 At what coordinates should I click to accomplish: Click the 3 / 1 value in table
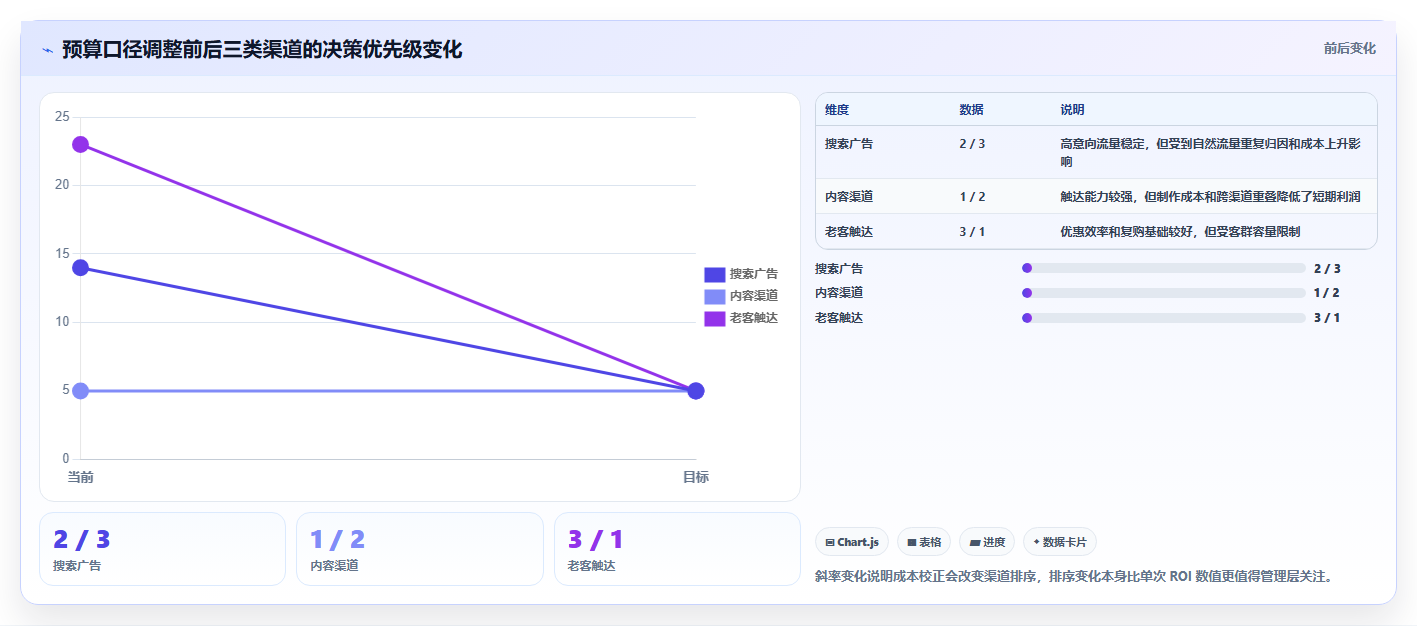tap(972, 232)
